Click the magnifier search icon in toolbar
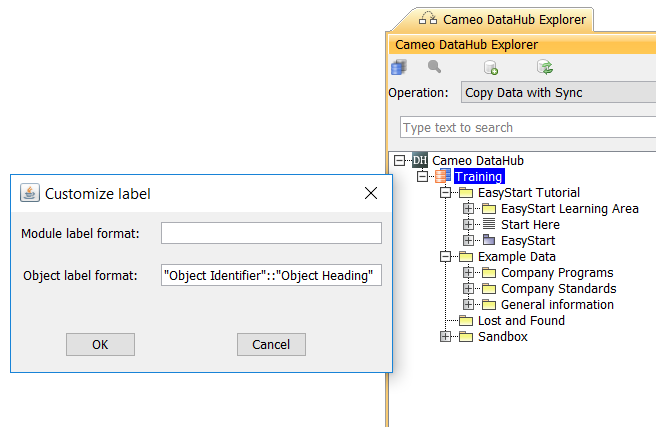The height and width of the screenshot is (427, 656). pyautogui.click(x=434, y=67)
